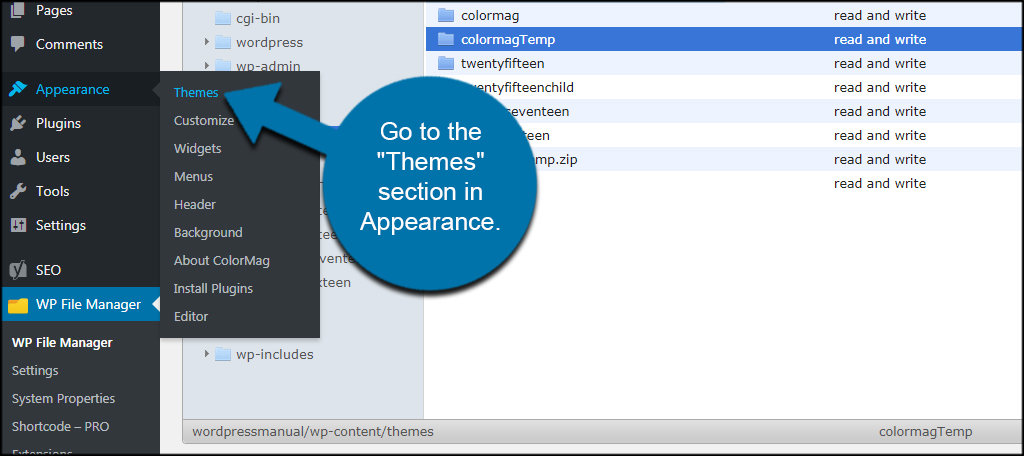
Task: Open Settings under WP File Manager
Action: click(x=35, y=370)
